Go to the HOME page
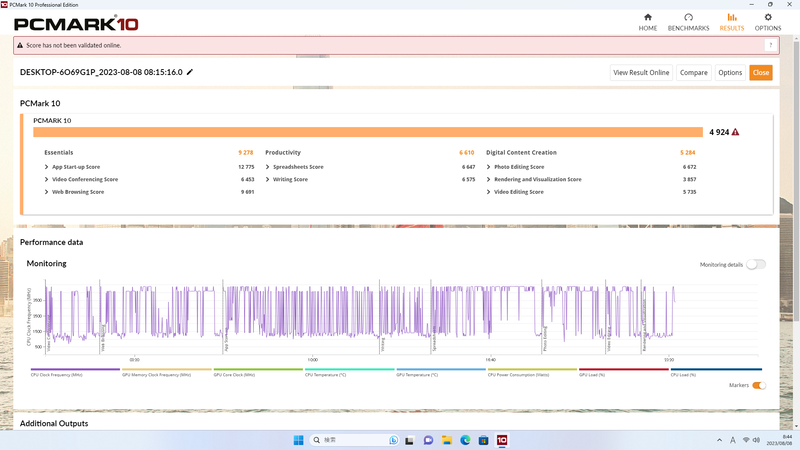Viewport: 800px width, 450px height. point(647,22)
